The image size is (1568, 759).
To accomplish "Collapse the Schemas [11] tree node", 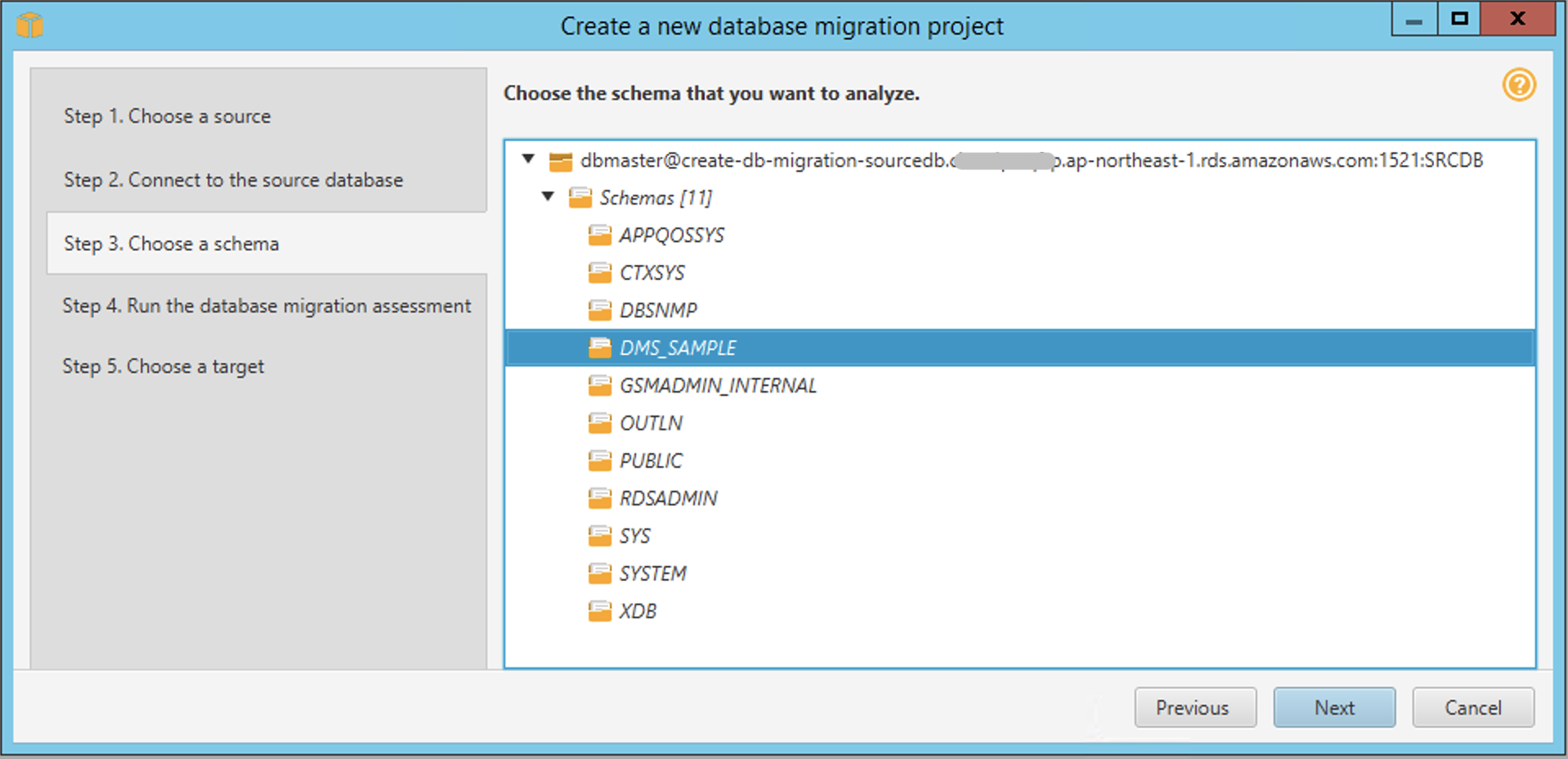I will (x=549, y=197).
